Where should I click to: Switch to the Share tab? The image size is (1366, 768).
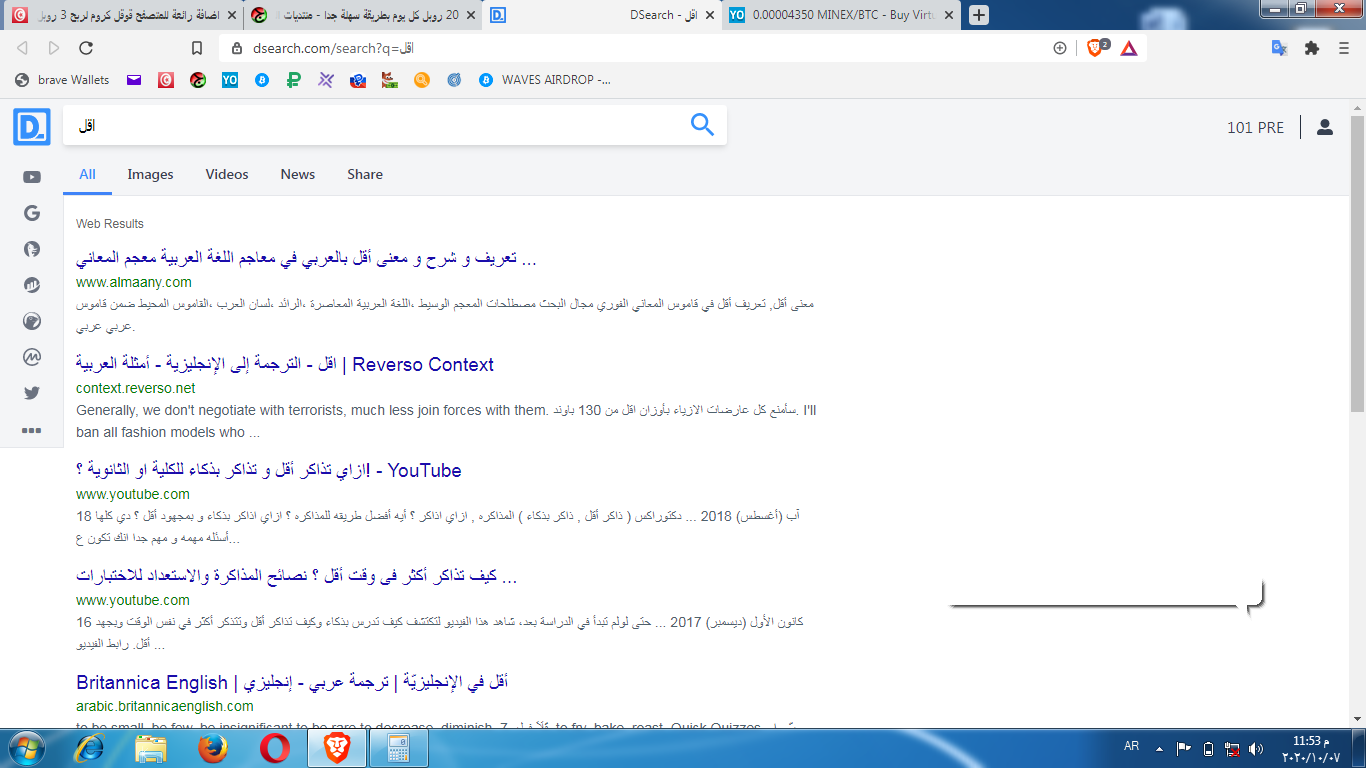click(365, 174)
